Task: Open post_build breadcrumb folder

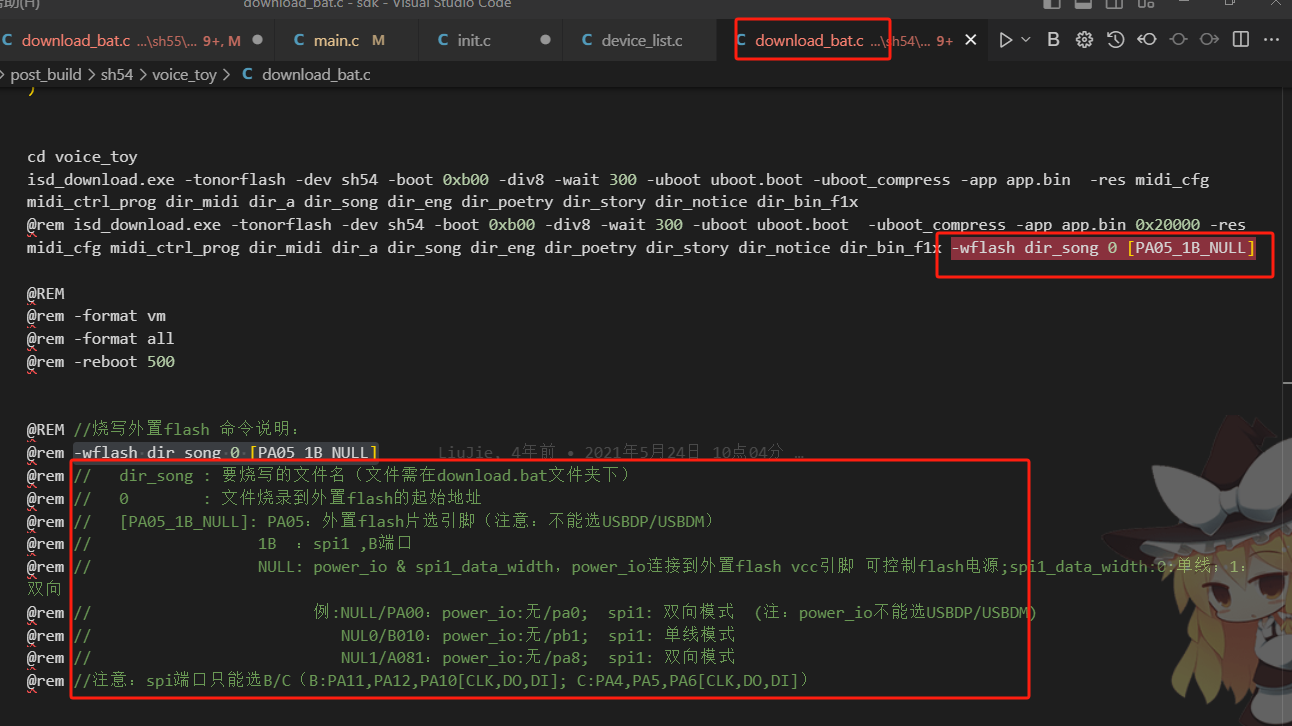Action: point(46,75)
